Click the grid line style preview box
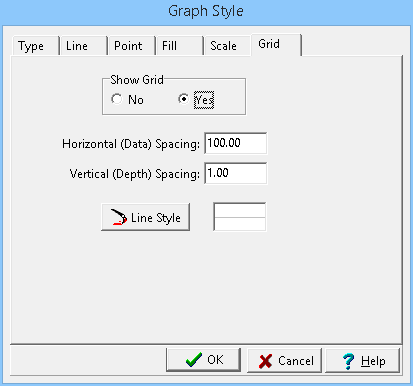The width and height of the screenshot is (413, 386). tap(240, 217)
